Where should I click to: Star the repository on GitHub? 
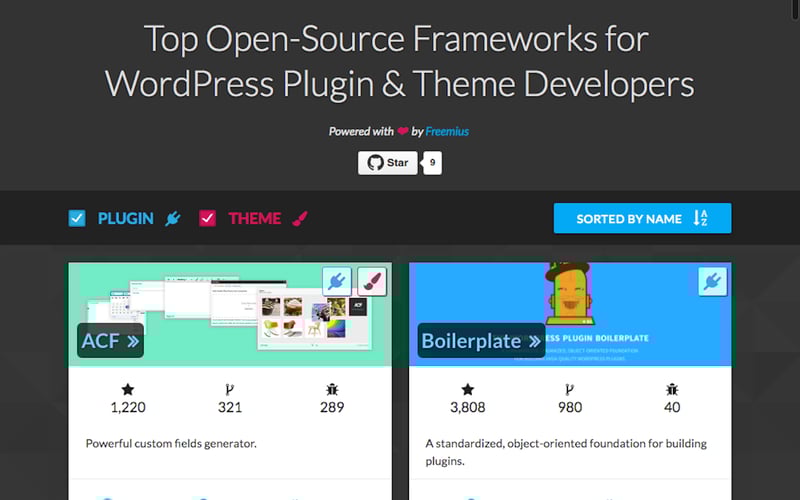388,163
